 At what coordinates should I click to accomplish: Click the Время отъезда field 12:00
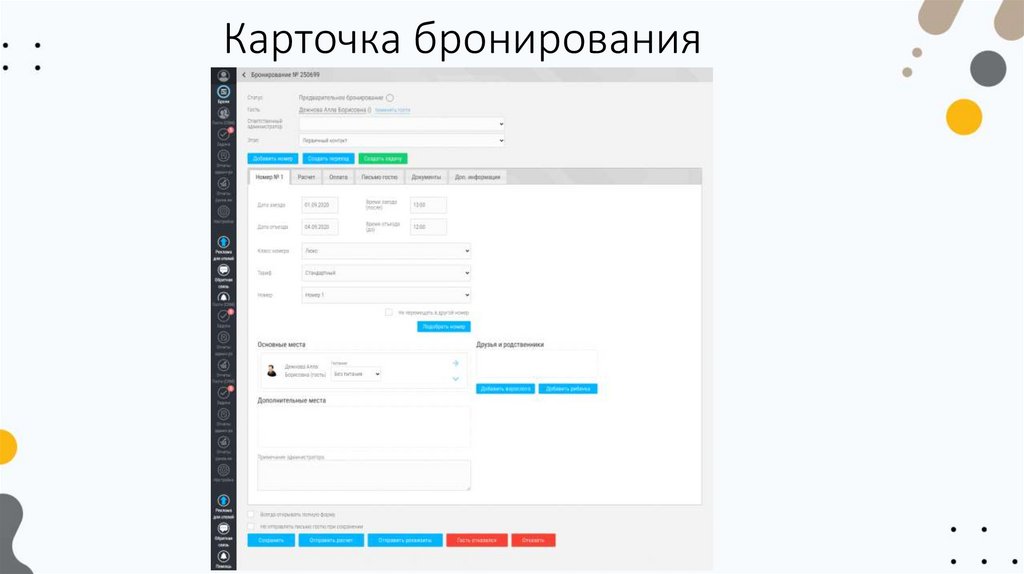coord(428,227)
